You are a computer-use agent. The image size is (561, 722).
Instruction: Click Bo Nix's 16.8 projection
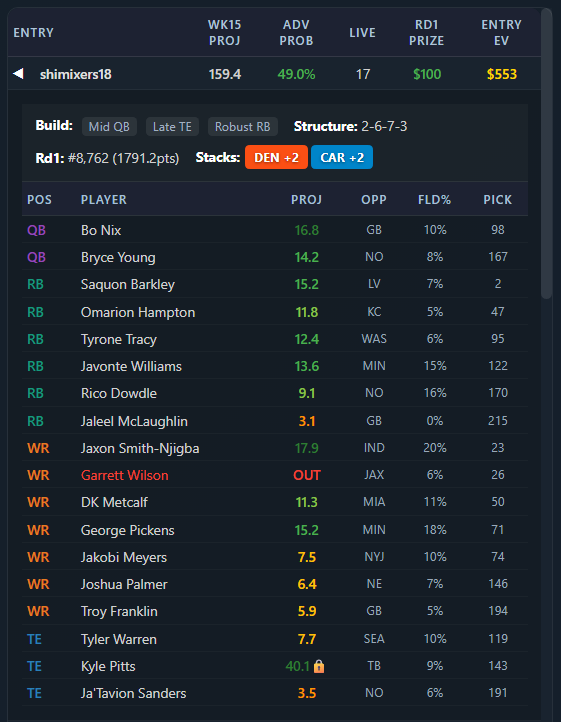point(307,230)
